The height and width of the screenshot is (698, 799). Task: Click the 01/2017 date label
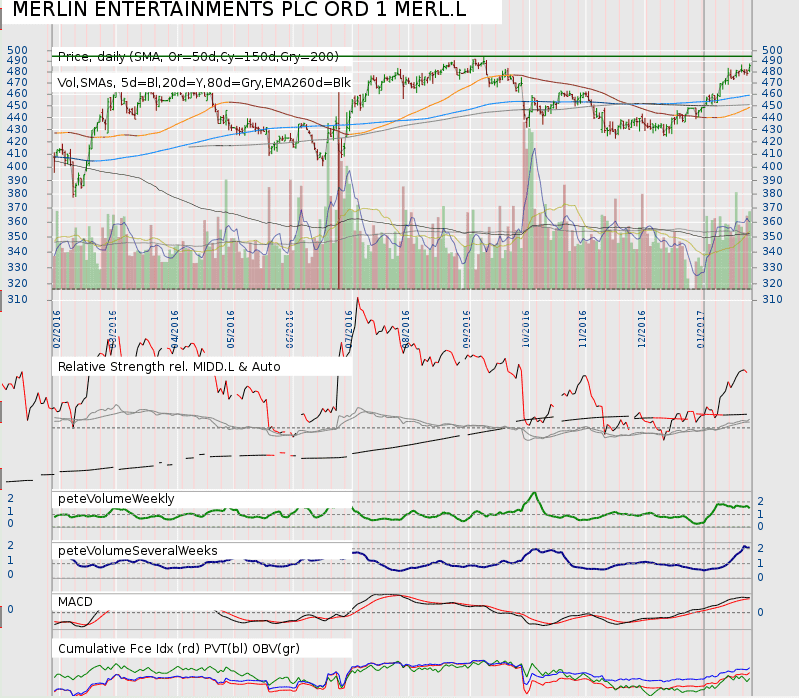(x=701, y=329)
